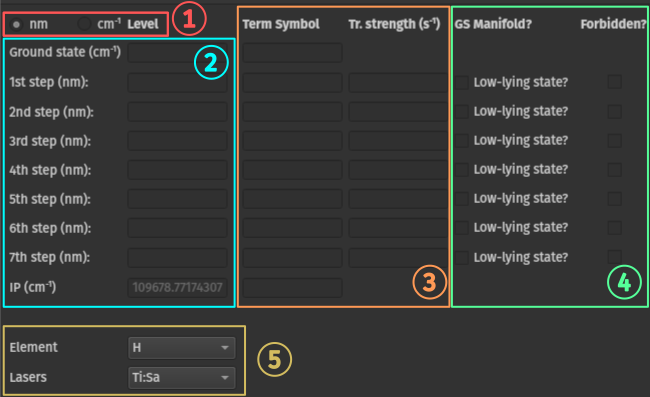Click the 4th step wavelength field
The image size is (650, 397).
[177, 170]
